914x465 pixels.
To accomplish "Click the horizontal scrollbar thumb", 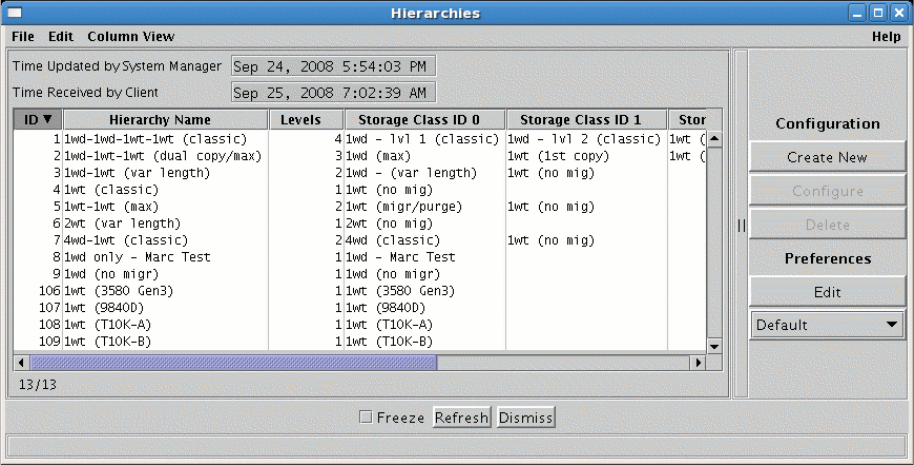I will [233, 362].
